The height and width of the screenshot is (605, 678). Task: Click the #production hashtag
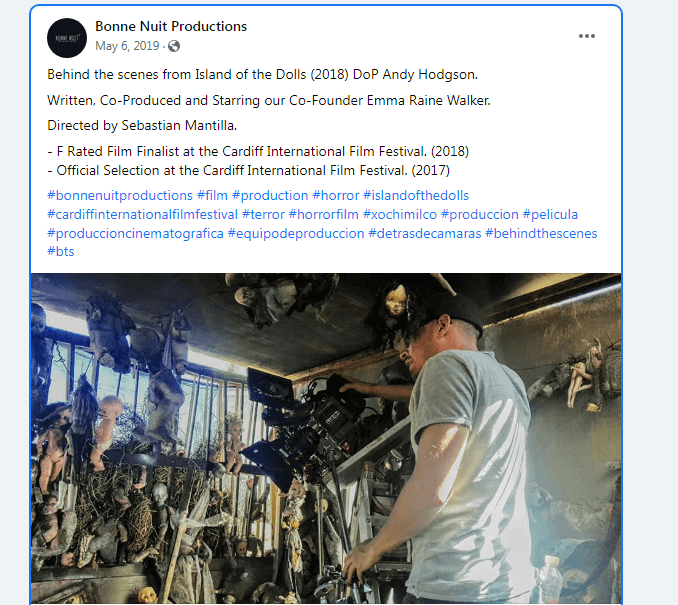270,195
